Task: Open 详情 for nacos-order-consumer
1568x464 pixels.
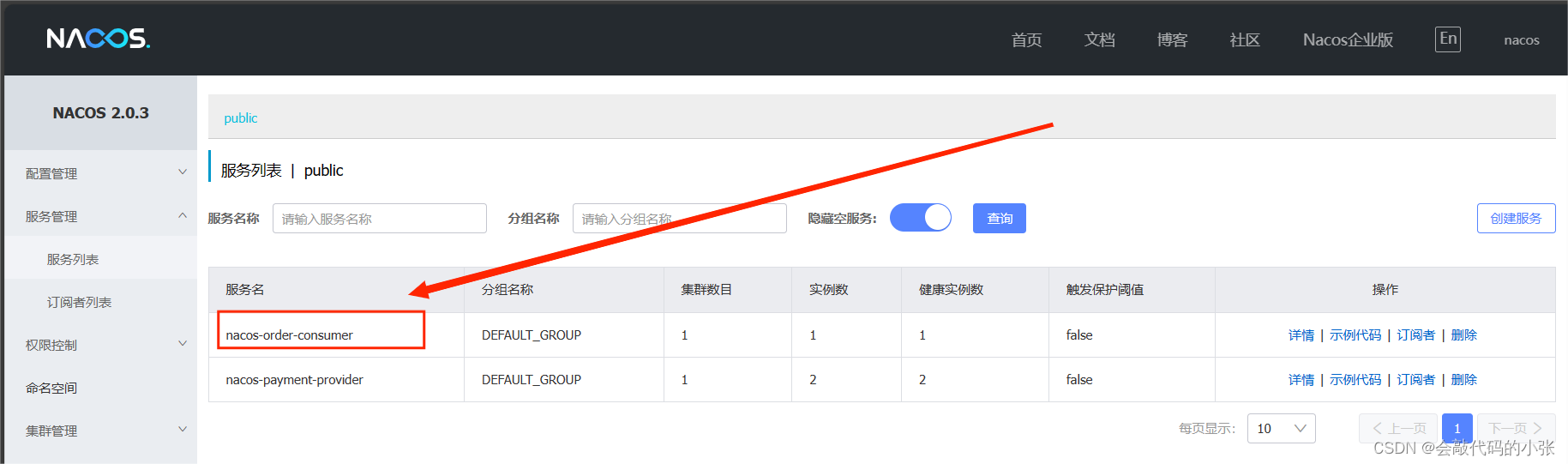Action: [x=1301, y=334]
